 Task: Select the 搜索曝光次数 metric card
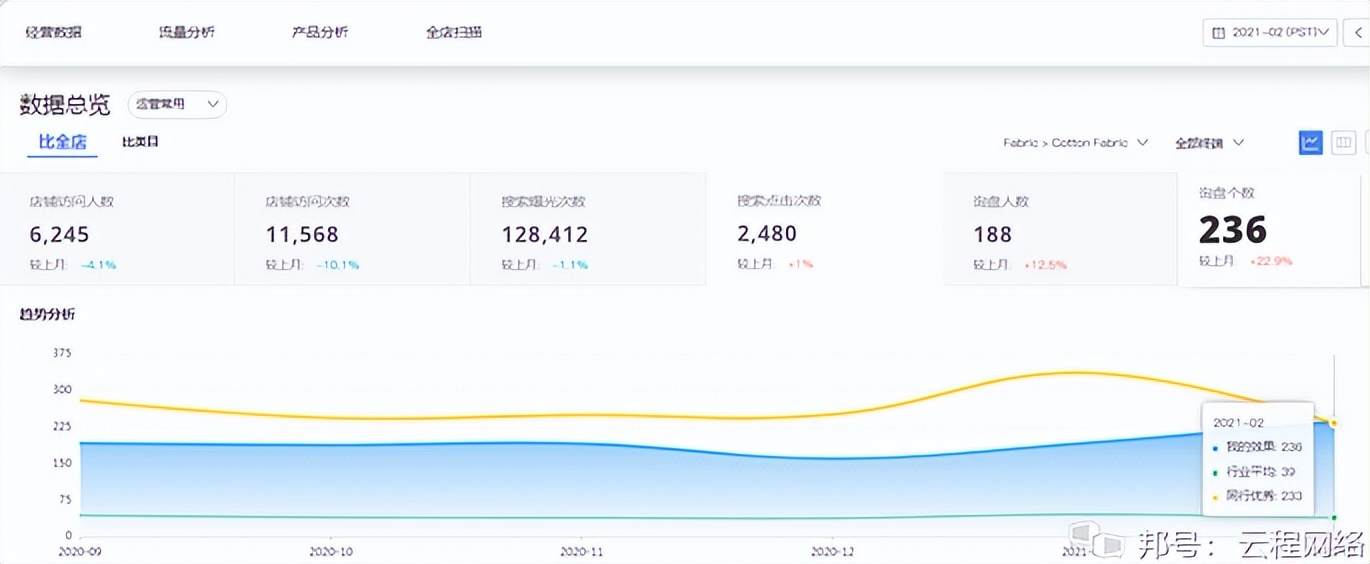pos(588,229)
